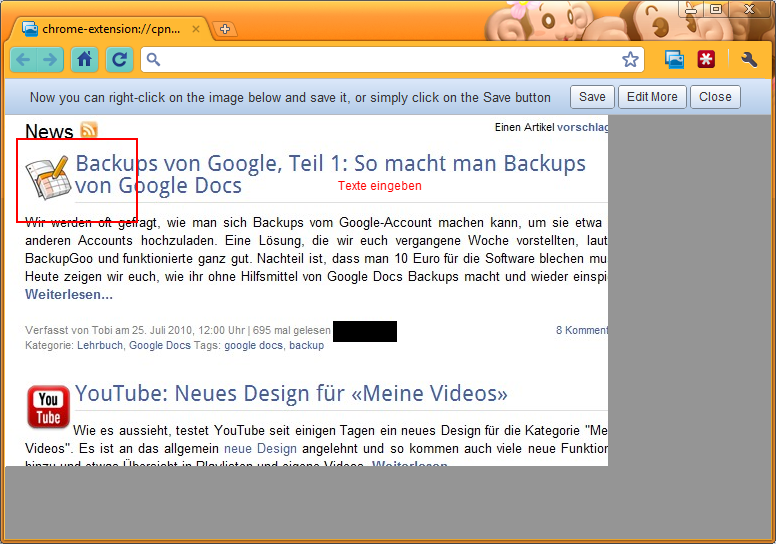Image resolution: width=776 pixels, height=544 pixels.
Task: Click the Verfasst von Tobi byline text
Action: [x=178, y=330]
